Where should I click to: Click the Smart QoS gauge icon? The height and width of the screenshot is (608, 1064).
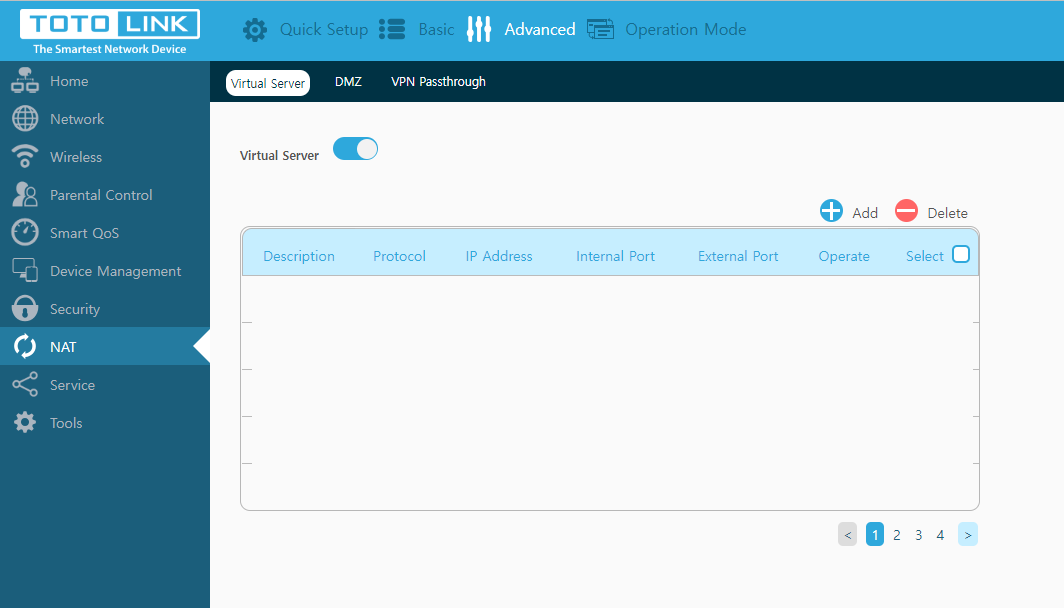(x=25, y=233)
